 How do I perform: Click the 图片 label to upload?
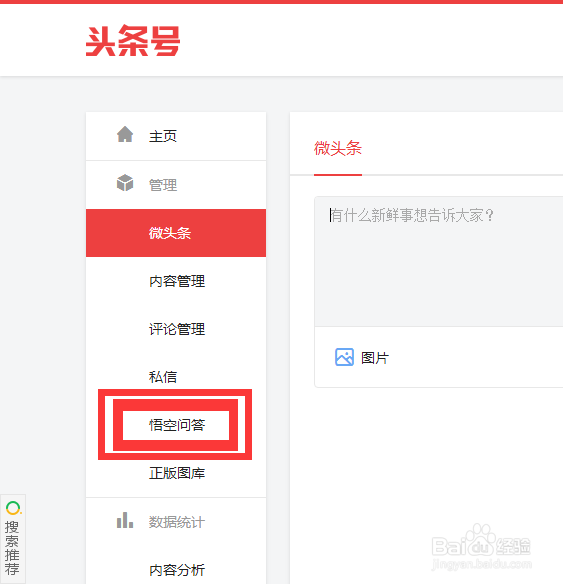375,358
